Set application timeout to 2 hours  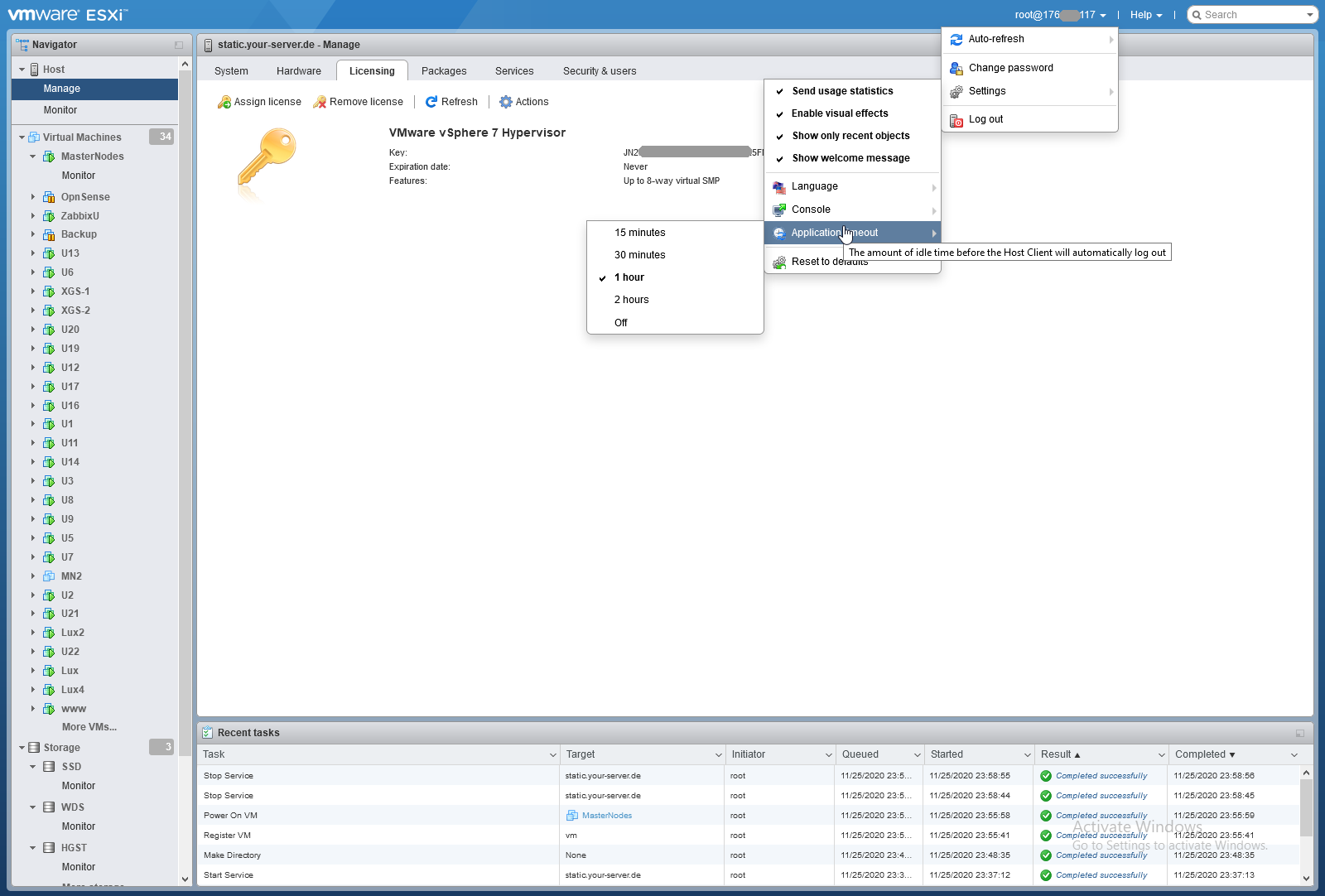(675, 300)
